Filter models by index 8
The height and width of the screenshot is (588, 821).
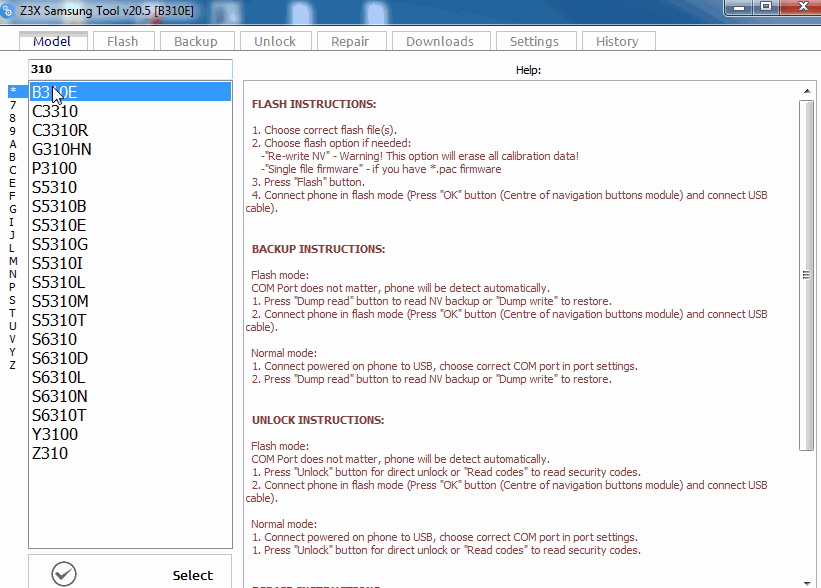(13, 118)
